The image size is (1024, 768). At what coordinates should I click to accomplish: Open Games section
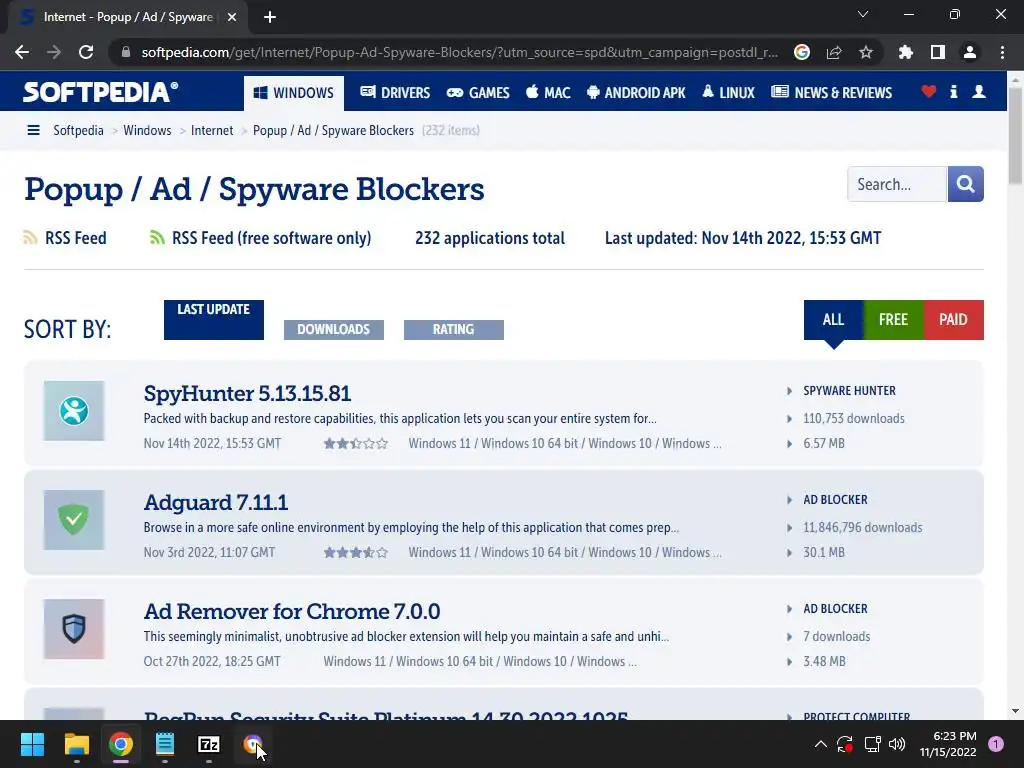[478, 93]
